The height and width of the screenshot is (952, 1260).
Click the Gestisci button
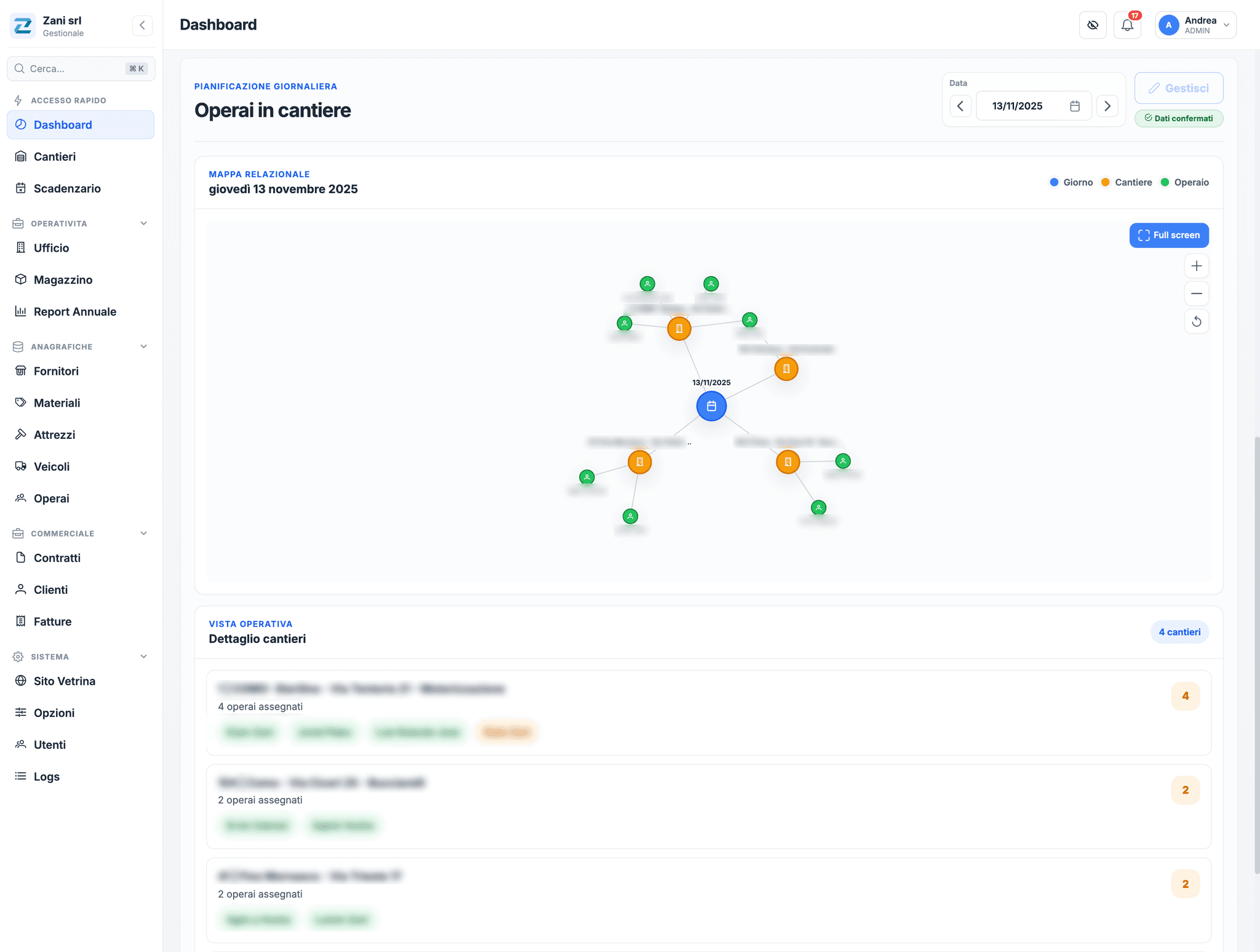pyautogui.click(x=1179, y=88)
